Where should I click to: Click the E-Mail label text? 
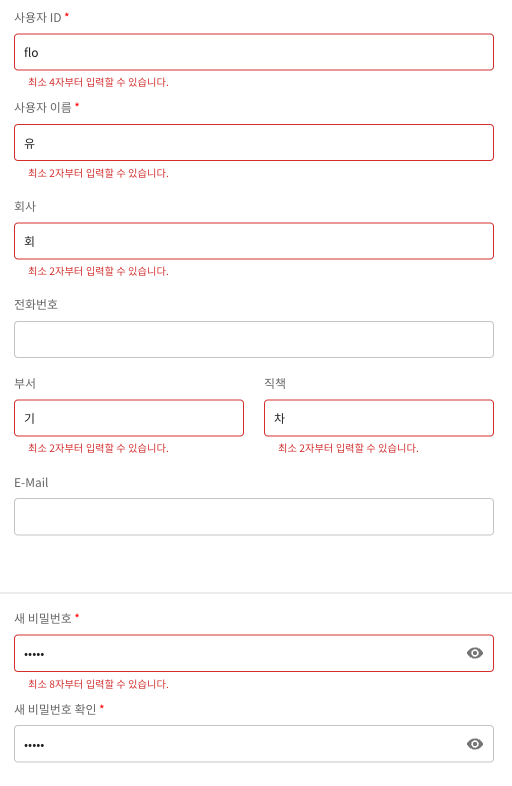[x=31, y=483]
